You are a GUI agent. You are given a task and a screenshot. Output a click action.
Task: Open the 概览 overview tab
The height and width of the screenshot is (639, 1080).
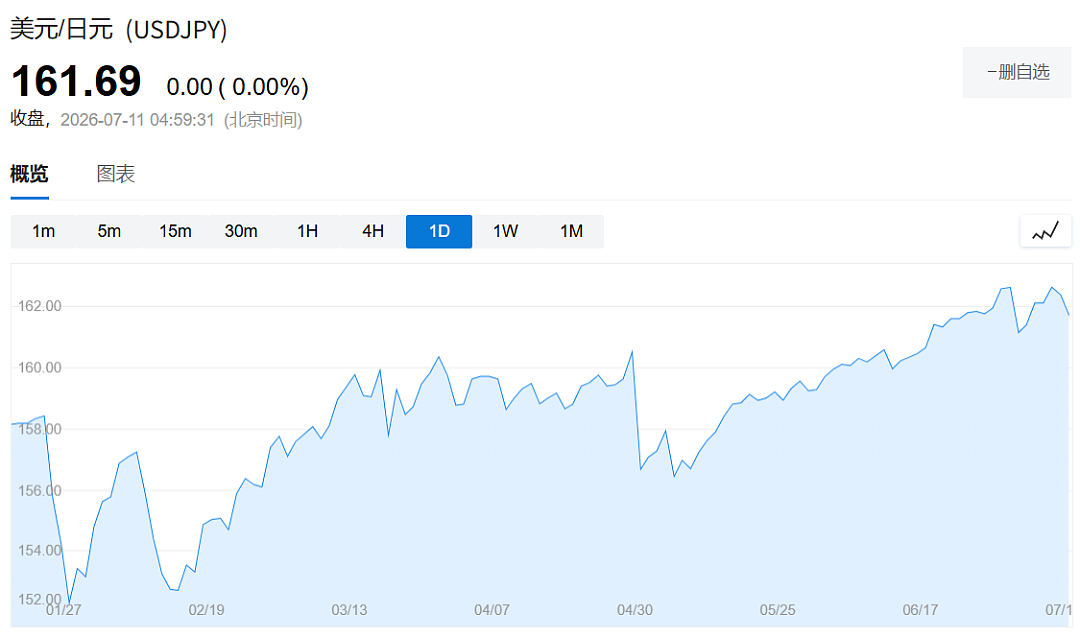coord(29,174)
